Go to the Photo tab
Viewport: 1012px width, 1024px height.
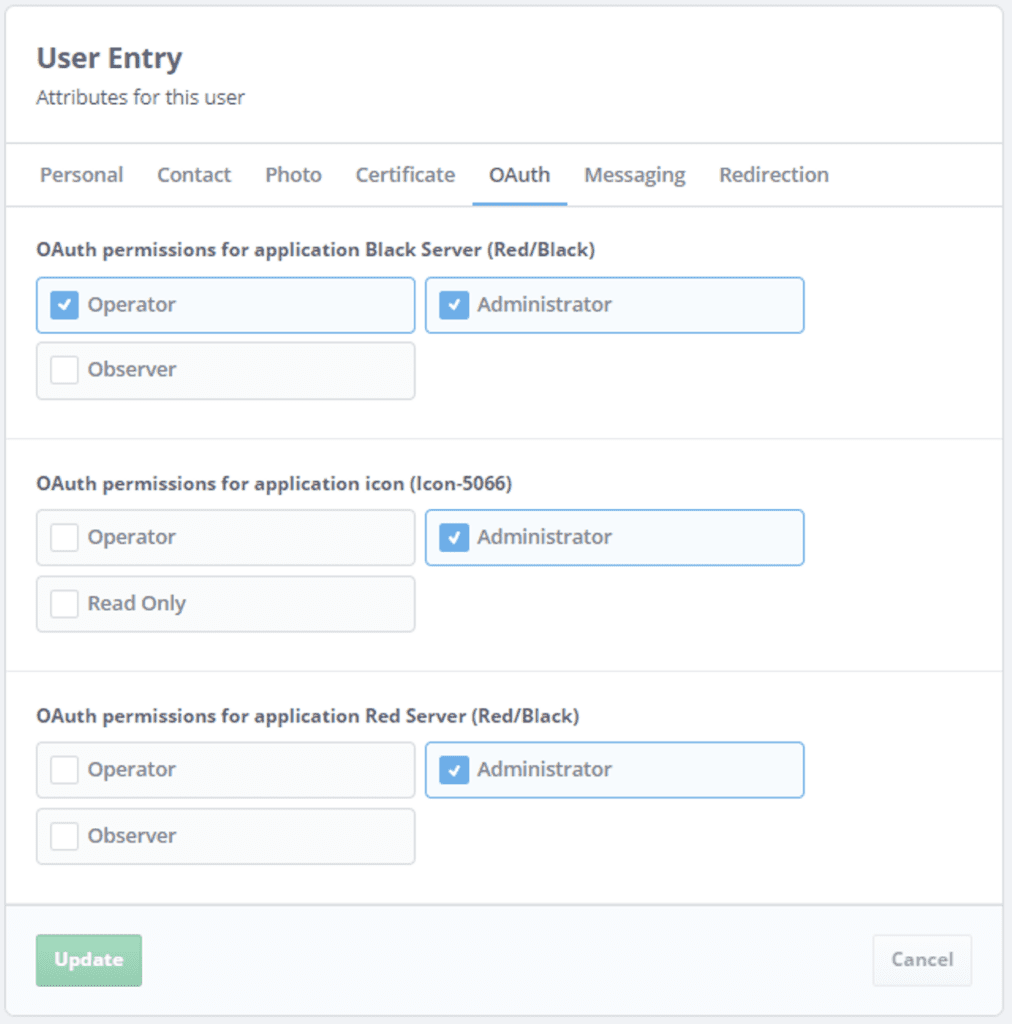(x=293, y=175)
